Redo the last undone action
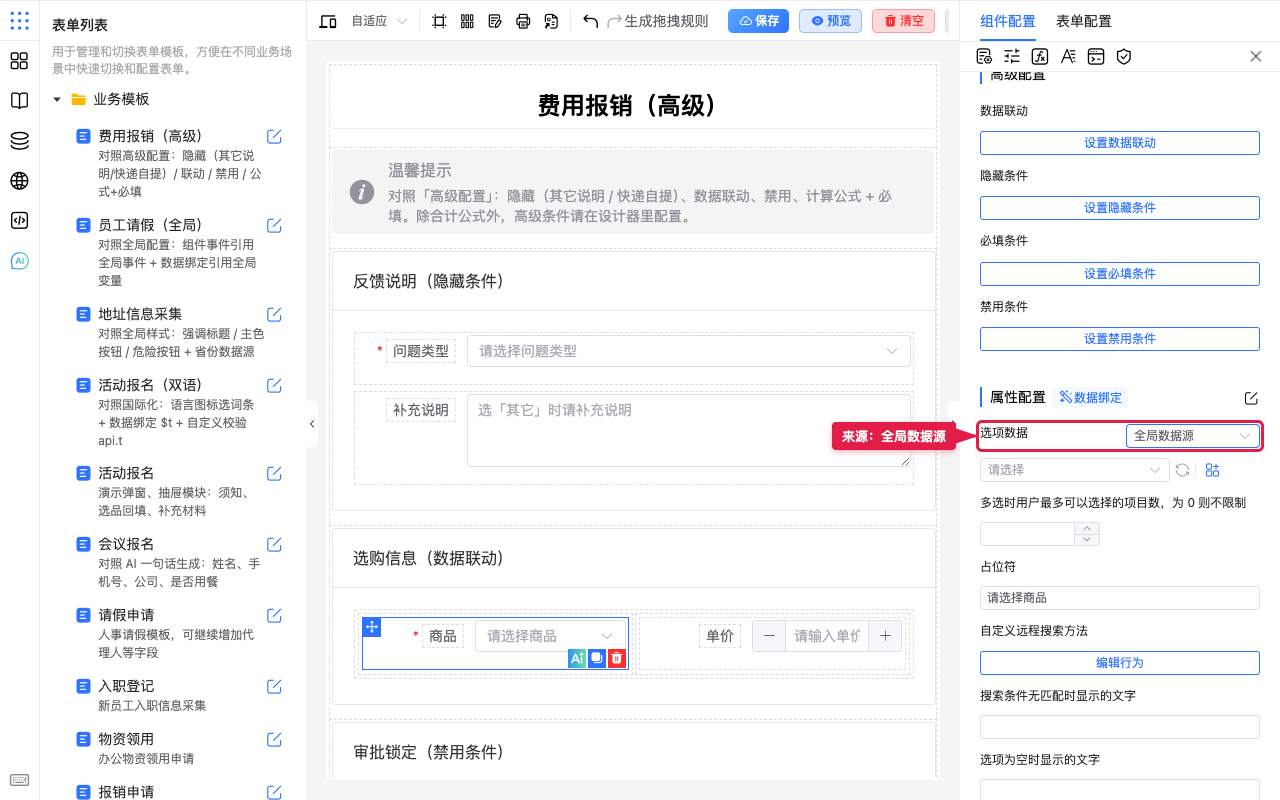 (x=615, y=21)
